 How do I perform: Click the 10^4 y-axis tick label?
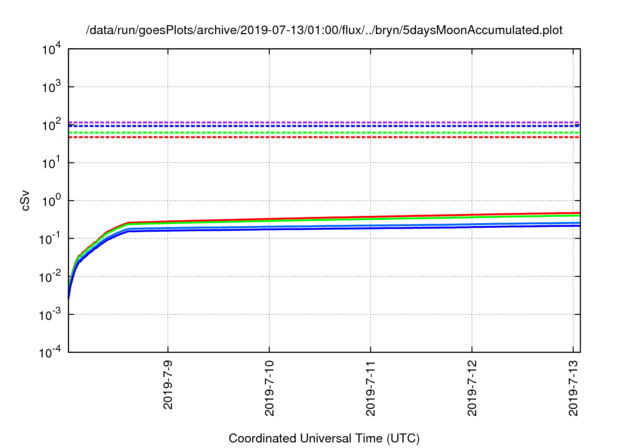pyautogui.click(x=51, y=49)
